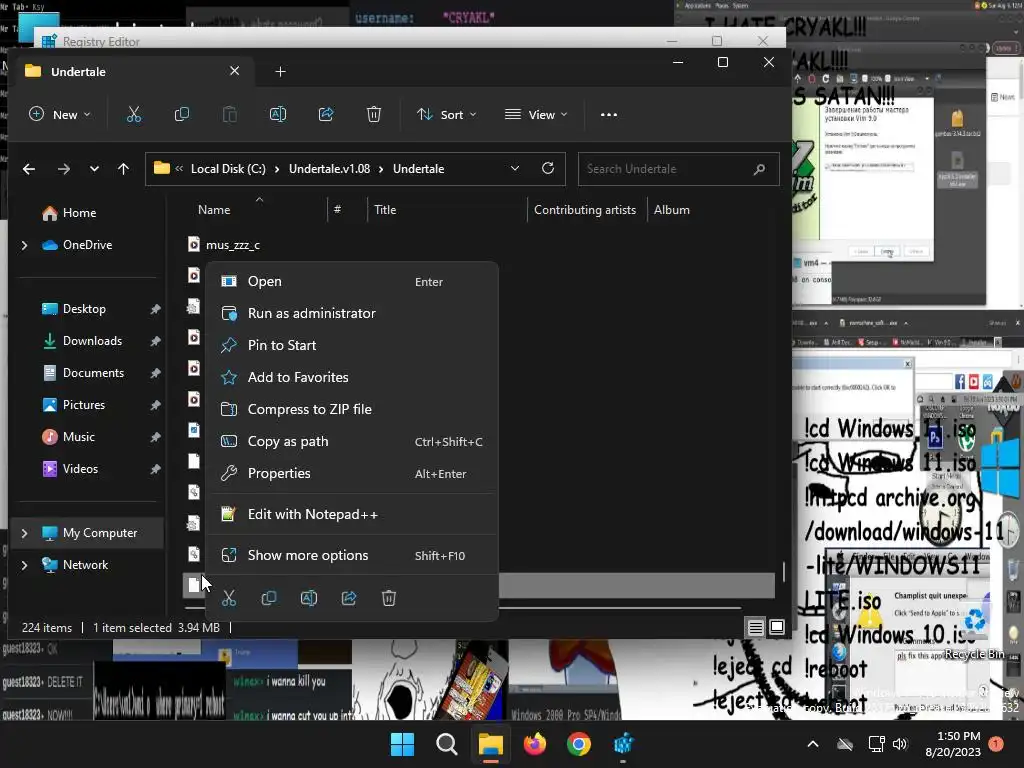Viewport: 1024px width, 768px height.
Task: Sort by the Title column header
Action: 385,210
